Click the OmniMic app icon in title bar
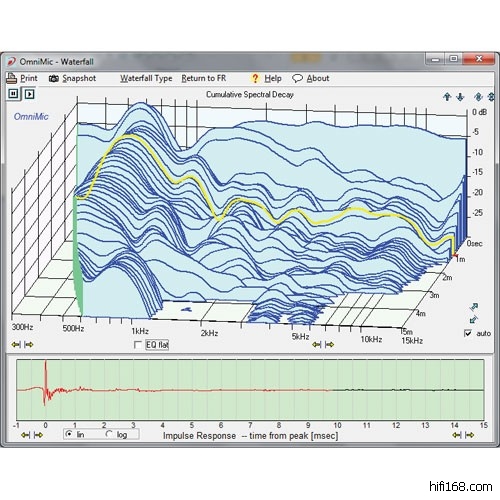 click(12, 61)
